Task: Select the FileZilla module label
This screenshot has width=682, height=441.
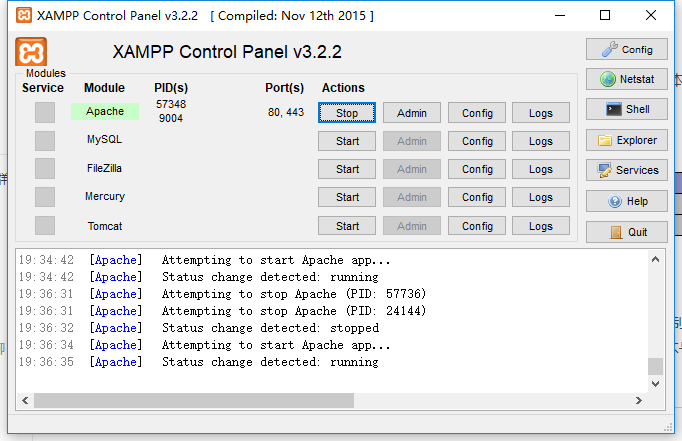Action: point(104,168)
